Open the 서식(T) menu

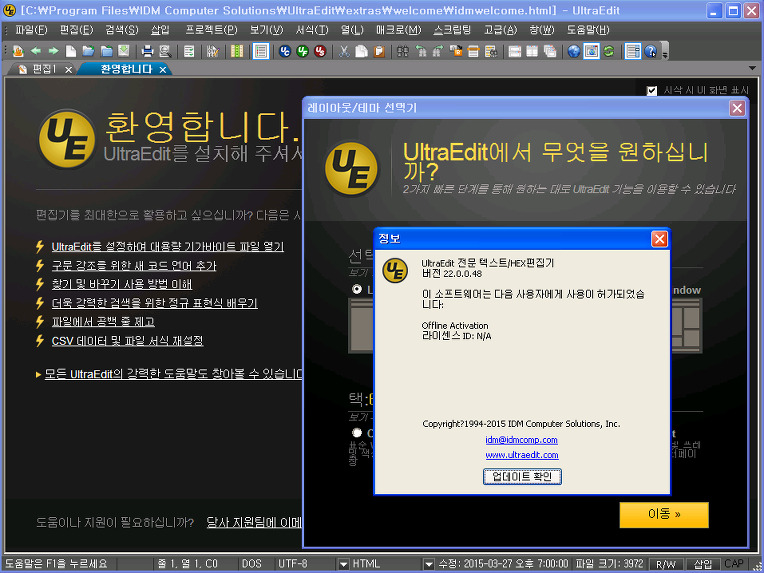click(312, 30)
